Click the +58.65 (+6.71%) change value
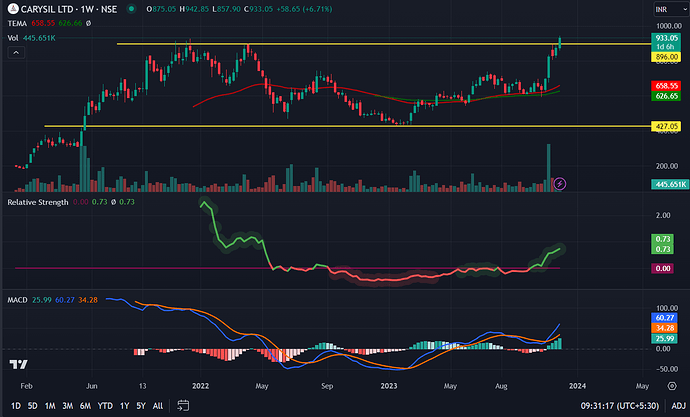This screenshot has height=417, width=690. point(304,9)
